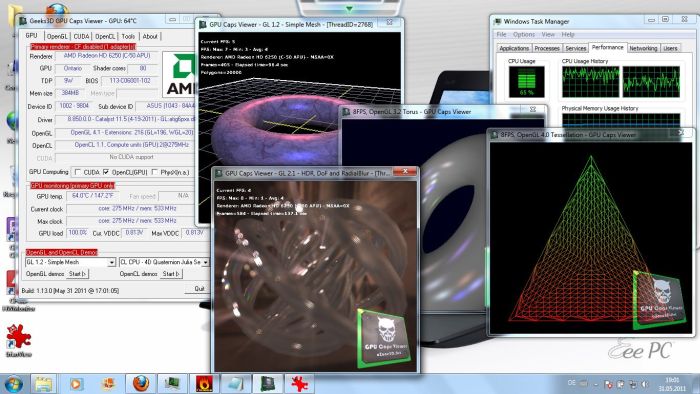The width and height of the screenshot is (700, 394).
Task: Click the BIOS 113-C06001-102 value
Action: point(129,81)
